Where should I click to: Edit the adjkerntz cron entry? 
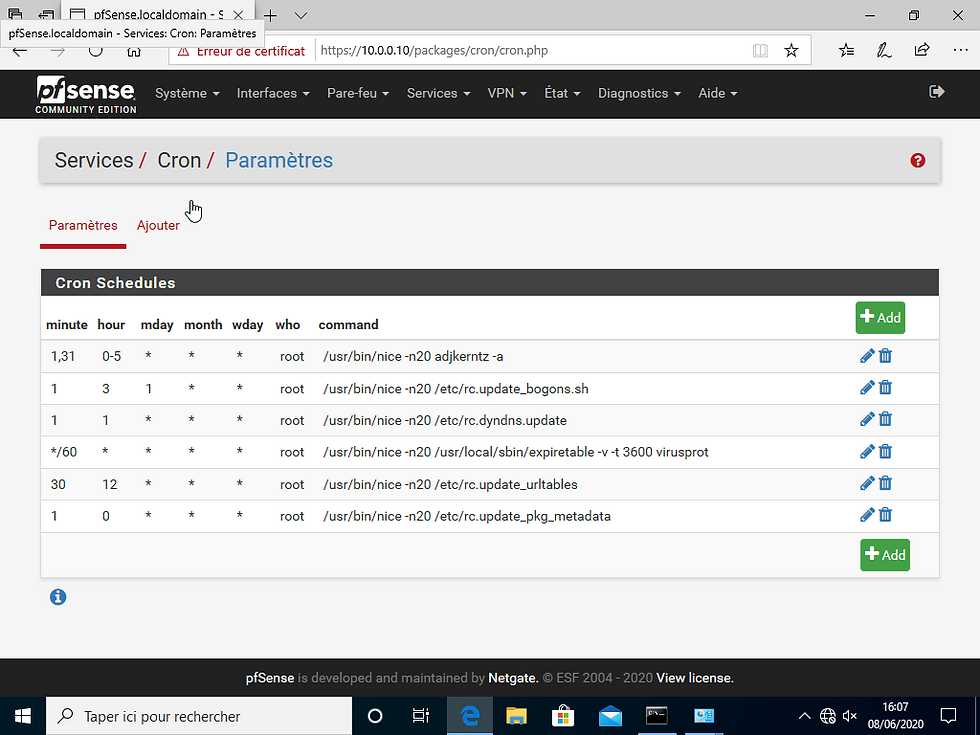[x=867, y=356]
